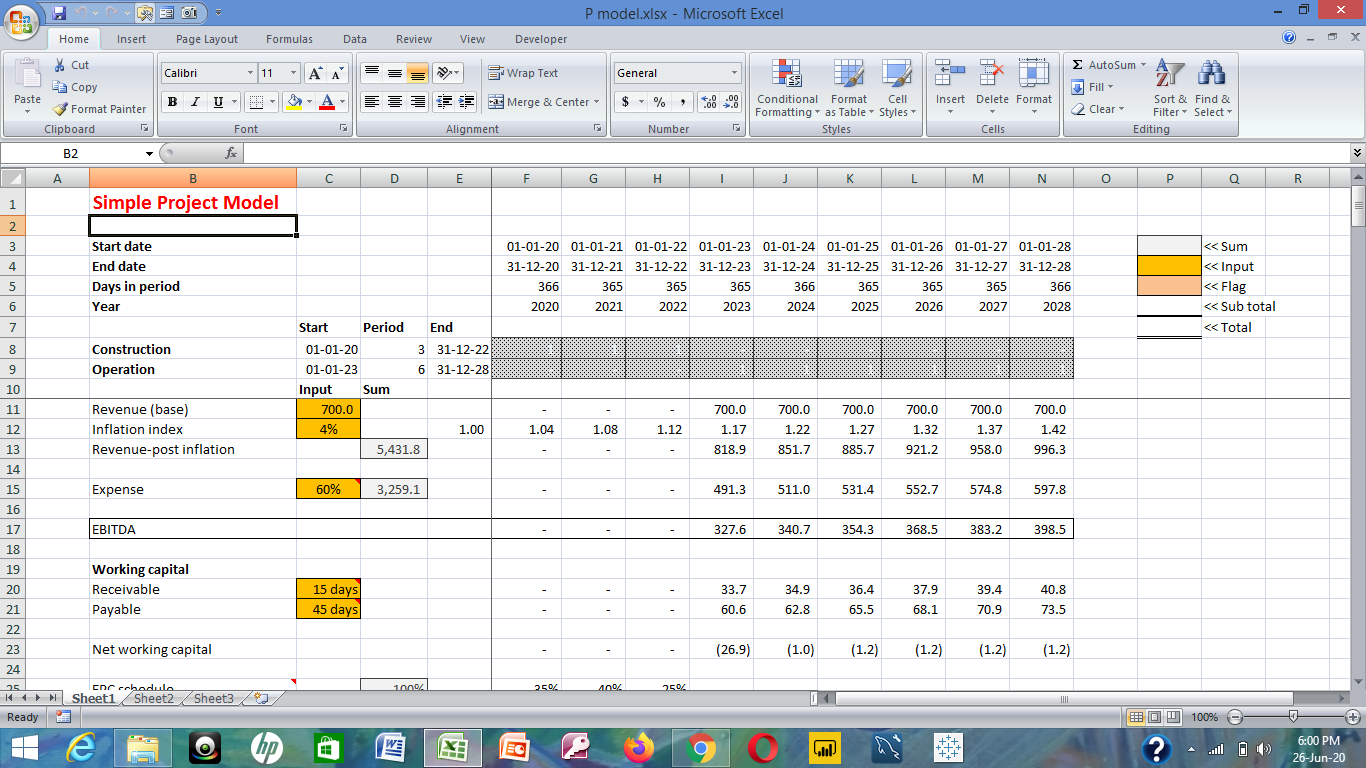1366x768 pixels.
Task: Open Sheet2 tab
Action: (153, 699)
